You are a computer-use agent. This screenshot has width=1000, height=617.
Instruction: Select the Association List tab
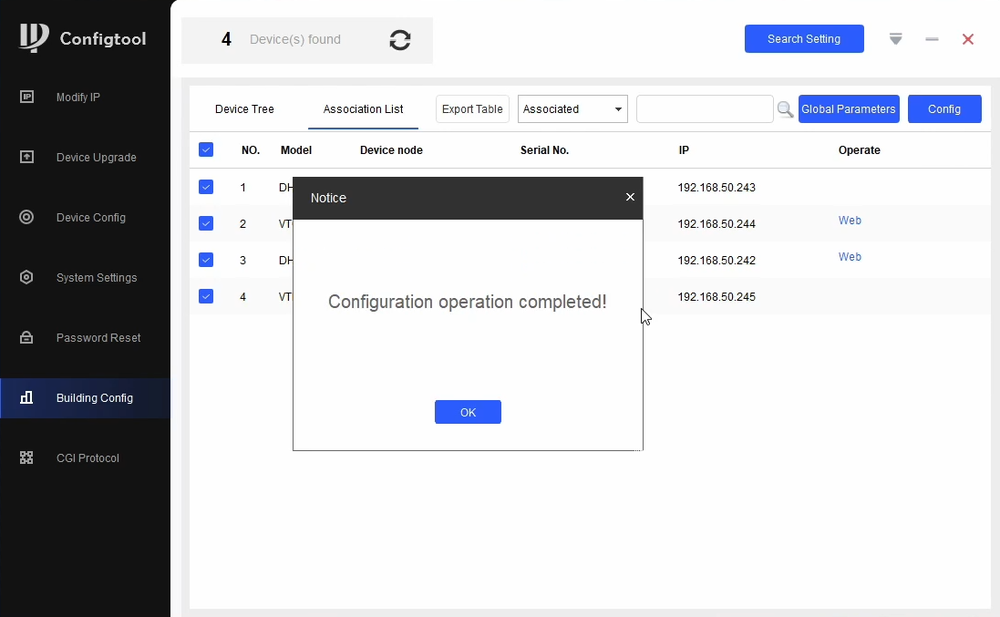pos(363,109)
